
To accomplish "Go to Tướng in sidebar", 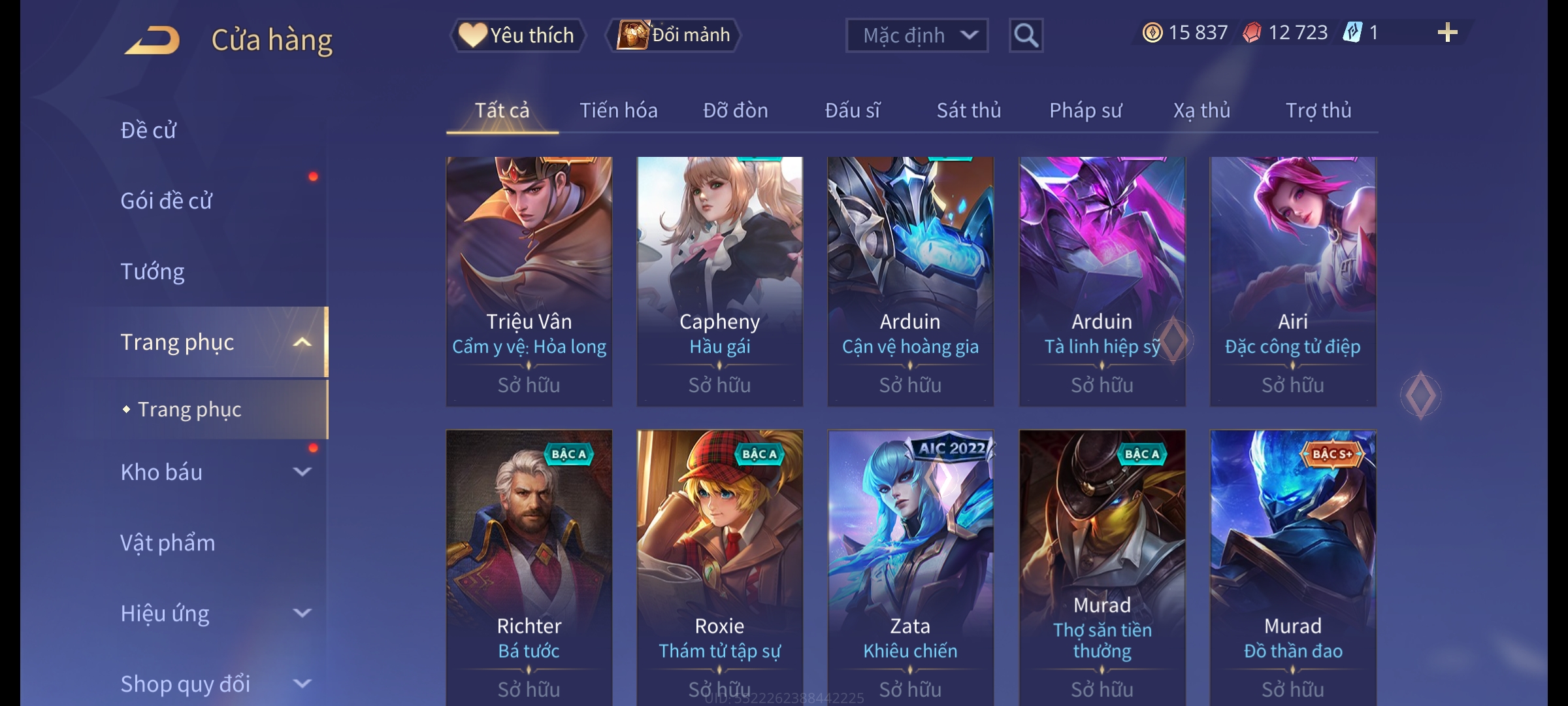I will 152,271.
